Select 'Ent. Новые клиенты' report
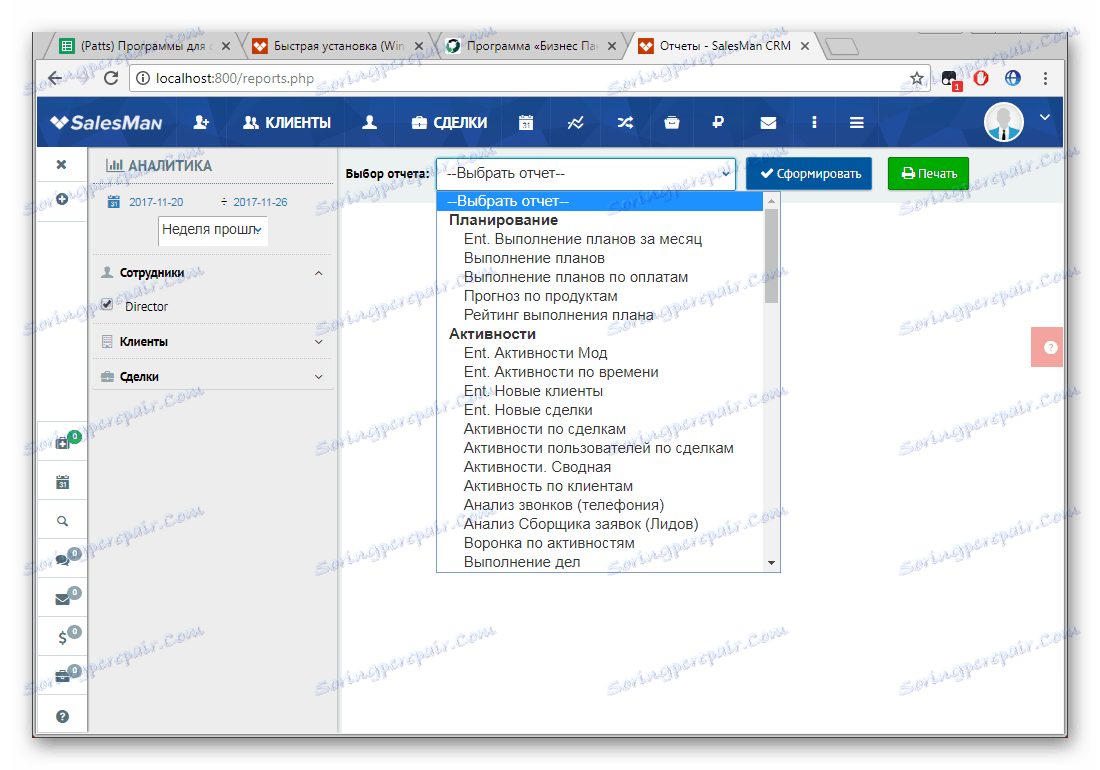1100x770 pixels. [600, 391]
